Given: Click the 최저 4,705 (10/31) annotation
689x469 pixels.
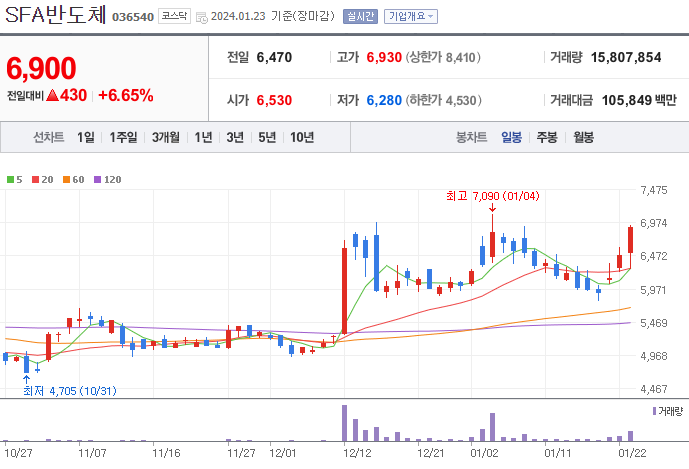Looking at the screenshot, I should click(70, 391).
